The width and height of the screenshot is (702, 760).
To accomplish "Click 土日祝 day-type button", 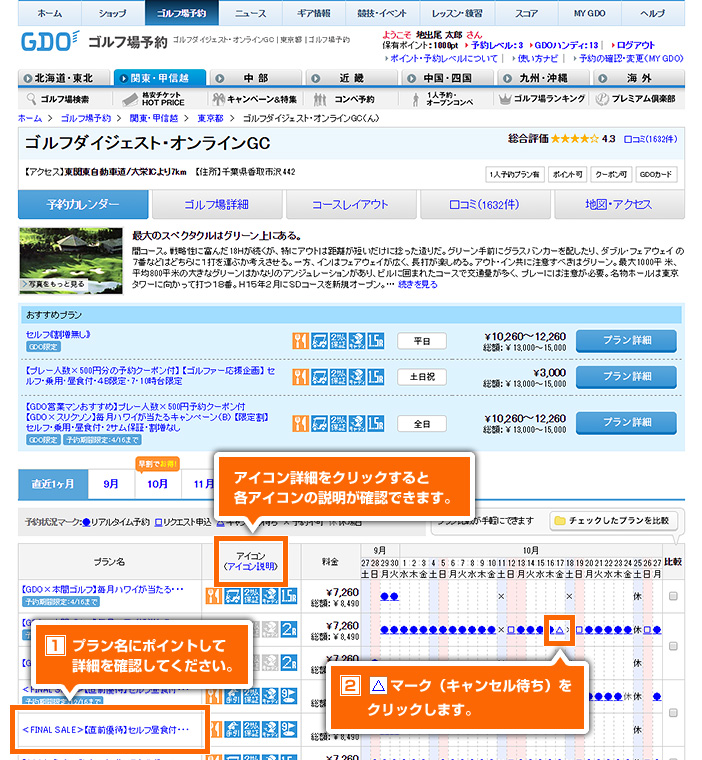I will click(x=422, y=377).
